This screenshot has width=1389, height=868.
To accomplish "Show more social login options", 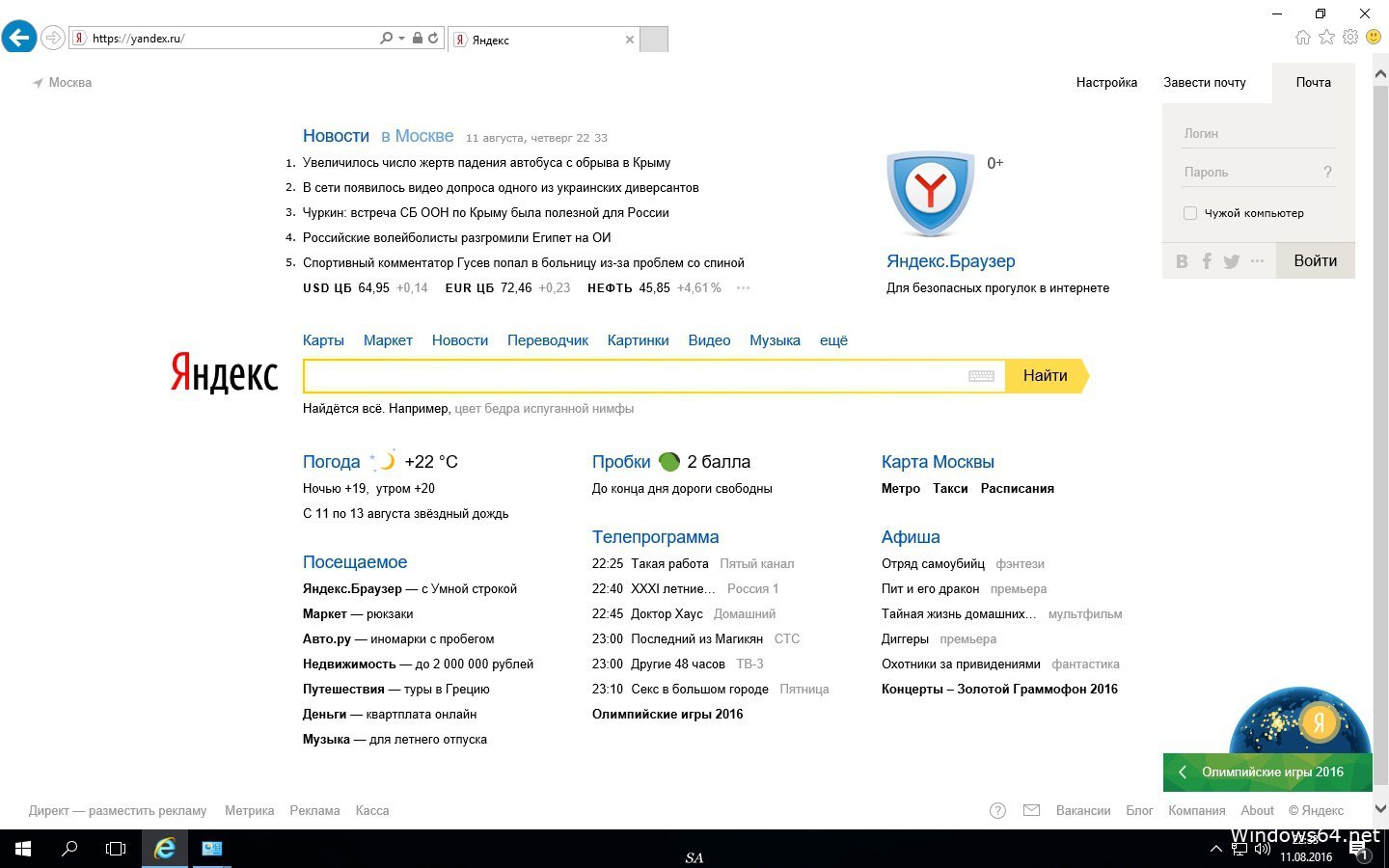I will (x=1257, y=261).
